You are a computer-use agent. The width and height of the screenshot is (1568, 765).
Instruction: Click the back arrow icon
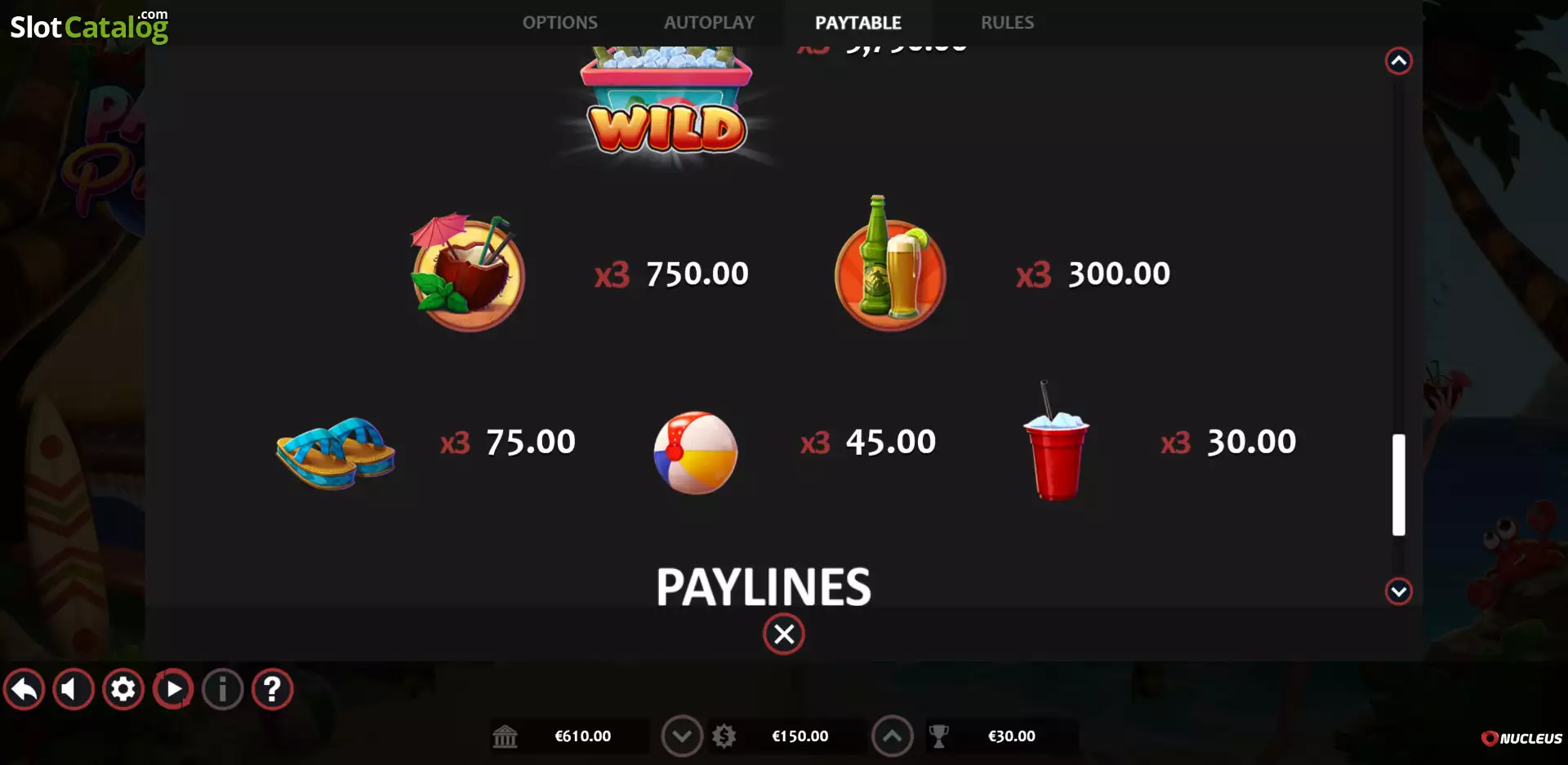pos(24,690)
